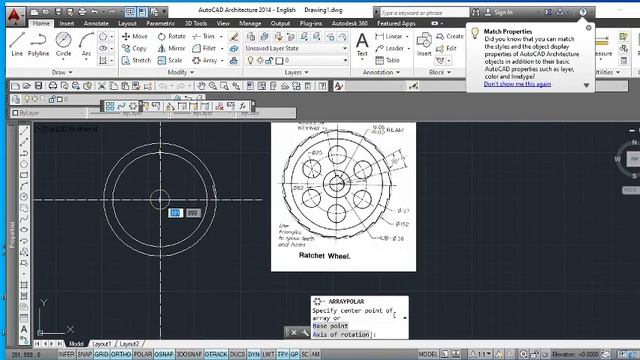Click the command line customize wrench icon
640x360 pixels.
pyautogui.click(x=305, y=333)
